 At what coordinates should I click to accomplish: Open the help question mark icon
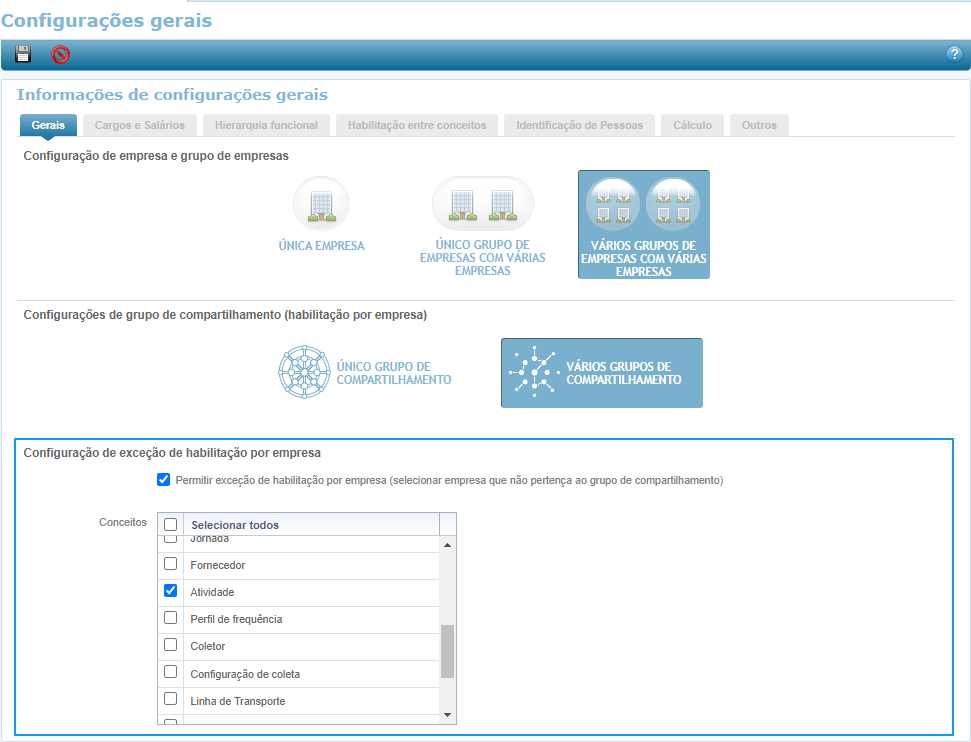pyautogui.click(x=953, y=54)
